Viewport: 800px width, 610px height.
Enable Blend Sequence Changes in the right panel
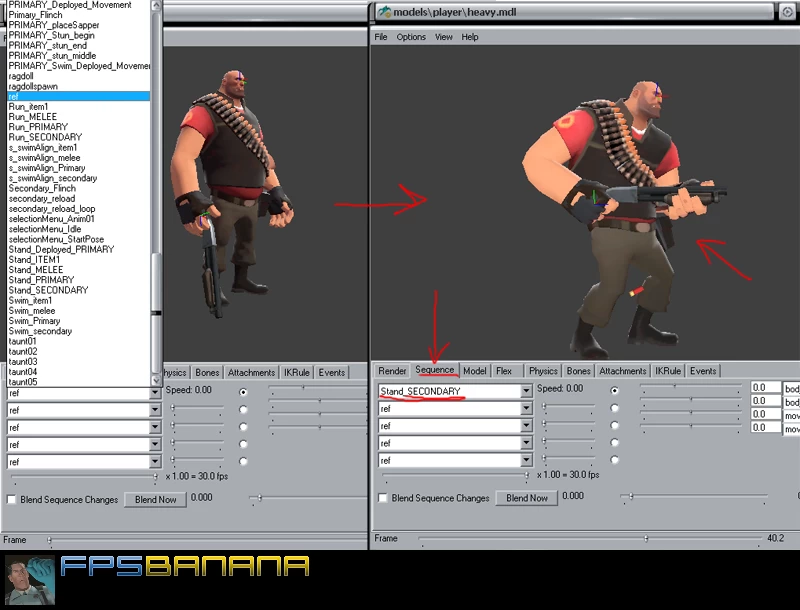(384, 499)
